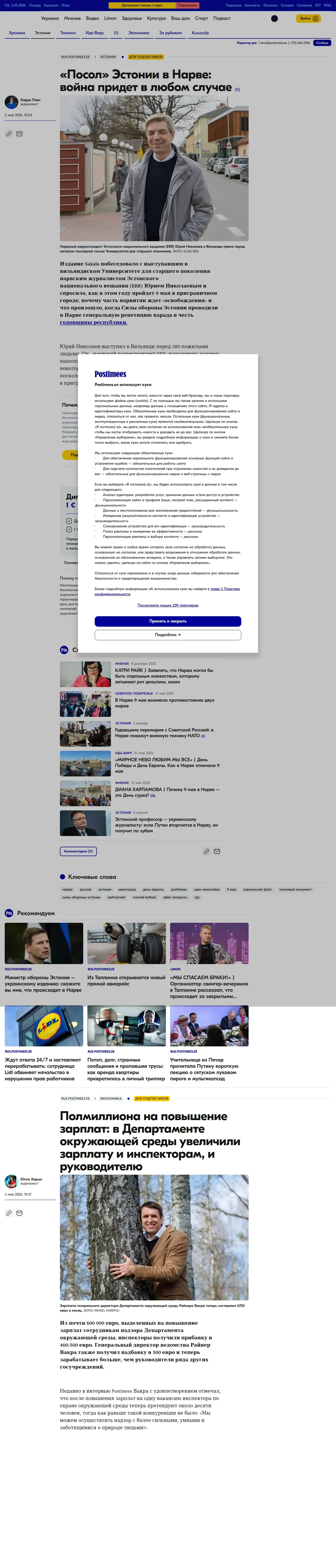This screenshot has width=336, height=1568.
Task: Open Реклама link in top bar
Action: (270, 5)
